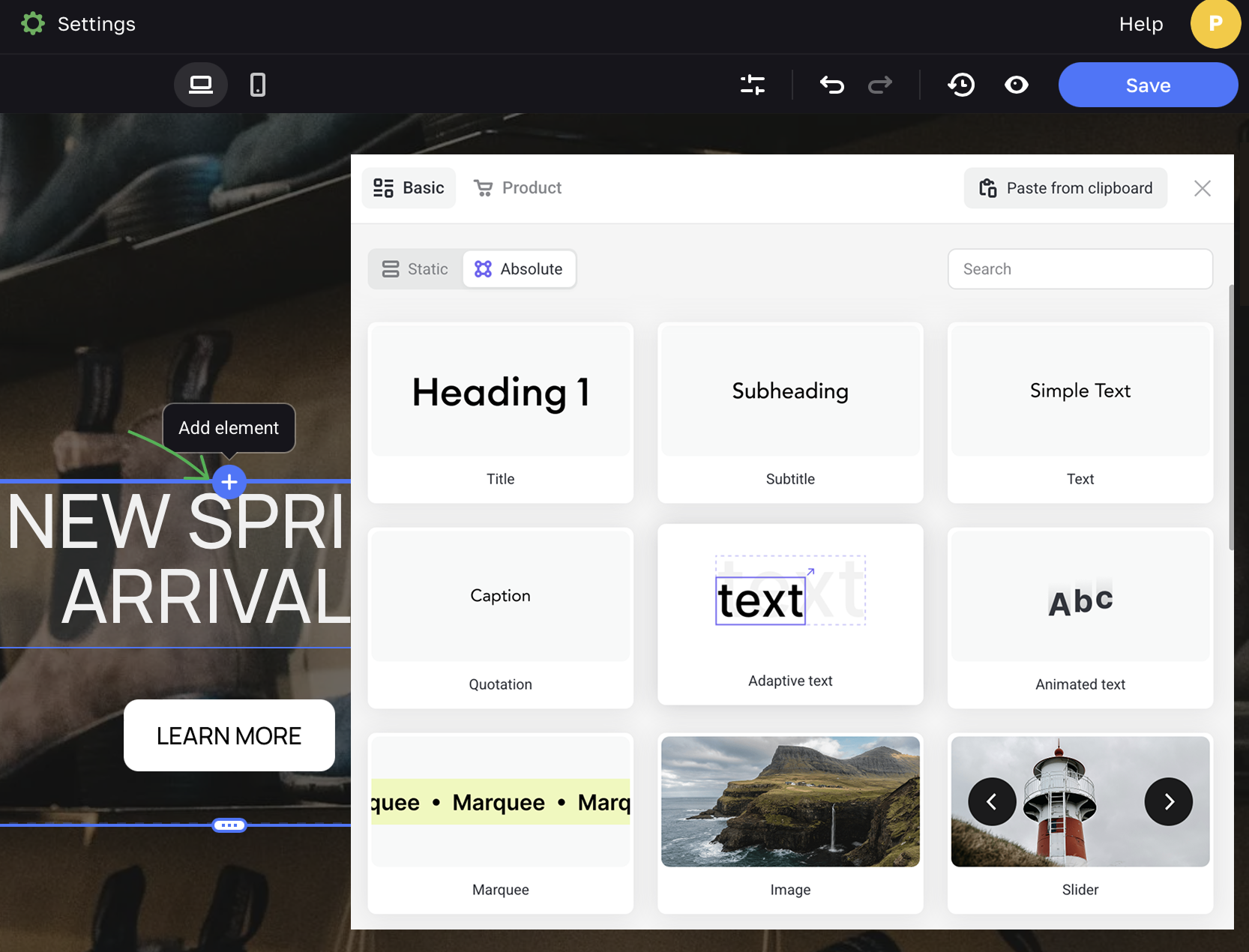Open version history clock icon

point(961,85)
